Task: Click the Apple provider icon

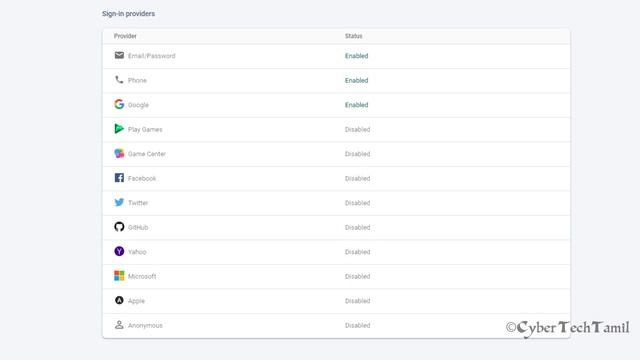Action: [x=119, y=300]
